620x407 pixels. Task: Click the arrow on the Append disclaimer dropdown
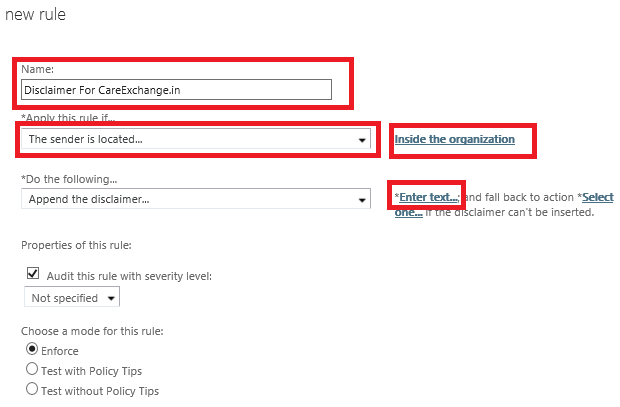click(x=361, y=200)
